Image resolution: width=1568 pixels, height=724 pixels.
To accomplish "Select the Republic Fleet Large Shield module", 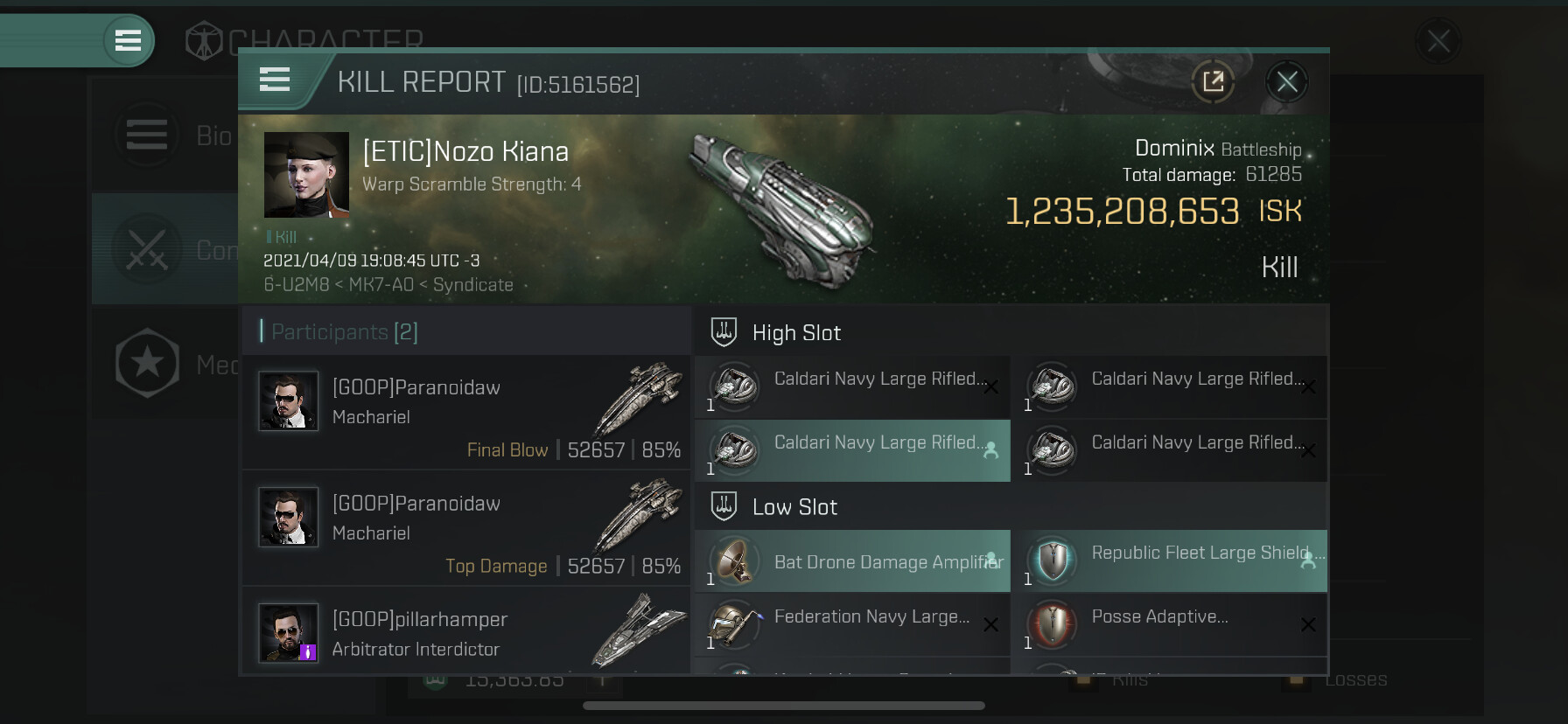I will tap(1169, 561).
